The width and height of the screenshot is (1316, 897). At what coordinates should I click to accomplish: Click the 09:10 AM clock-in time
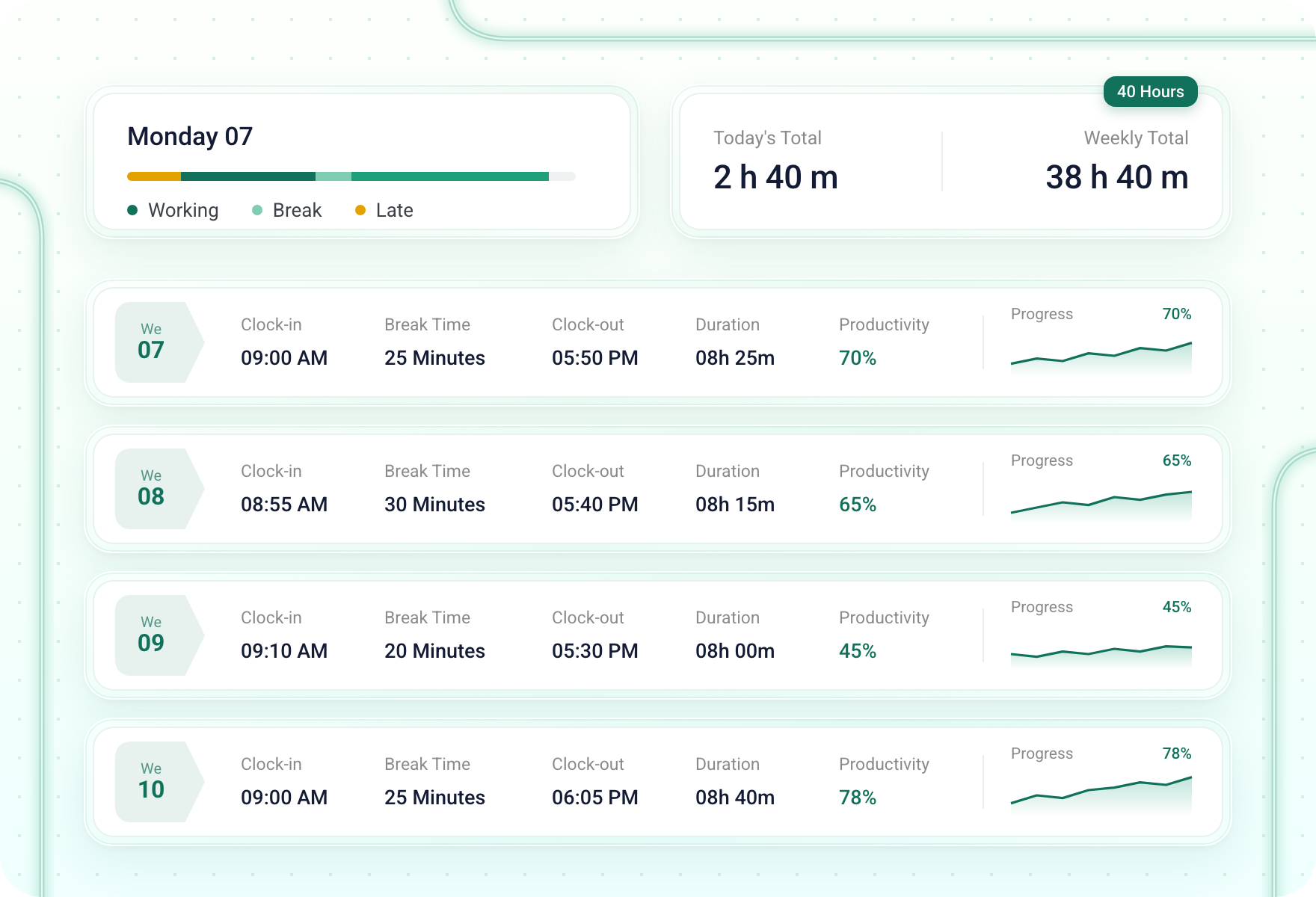pos(284,651)
